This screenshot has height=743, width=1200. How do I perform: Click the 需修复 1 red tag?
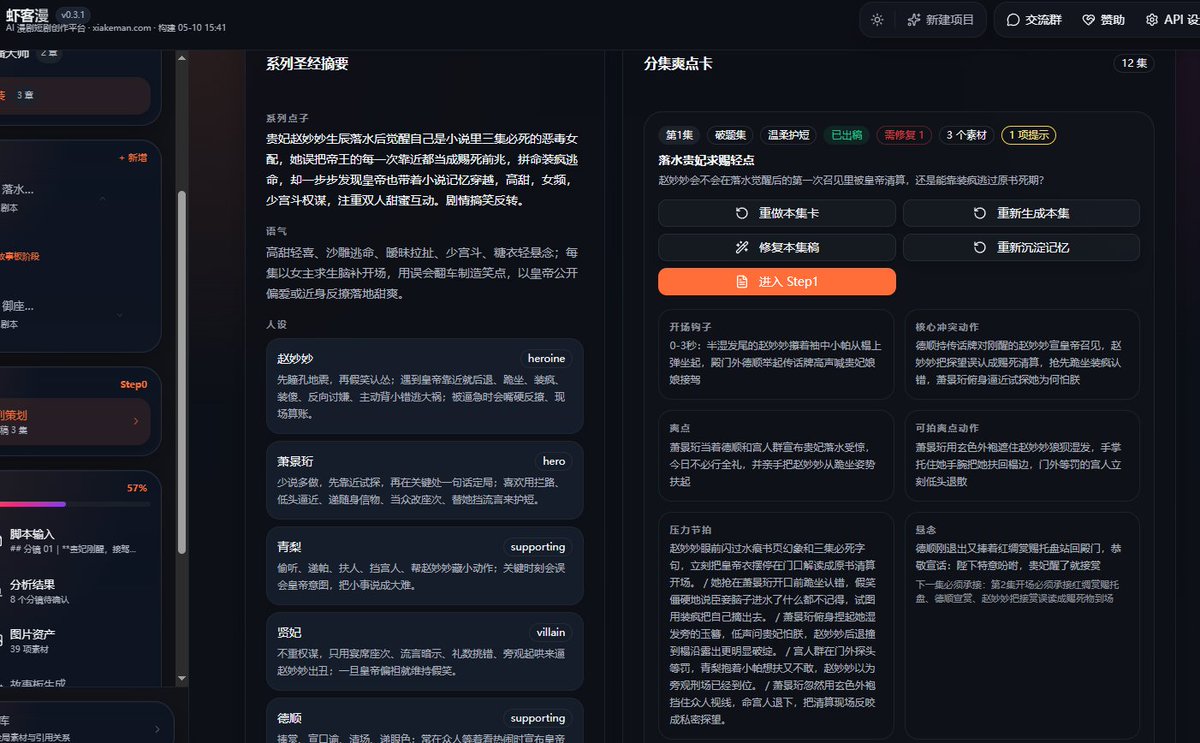(x=904, y=135)
